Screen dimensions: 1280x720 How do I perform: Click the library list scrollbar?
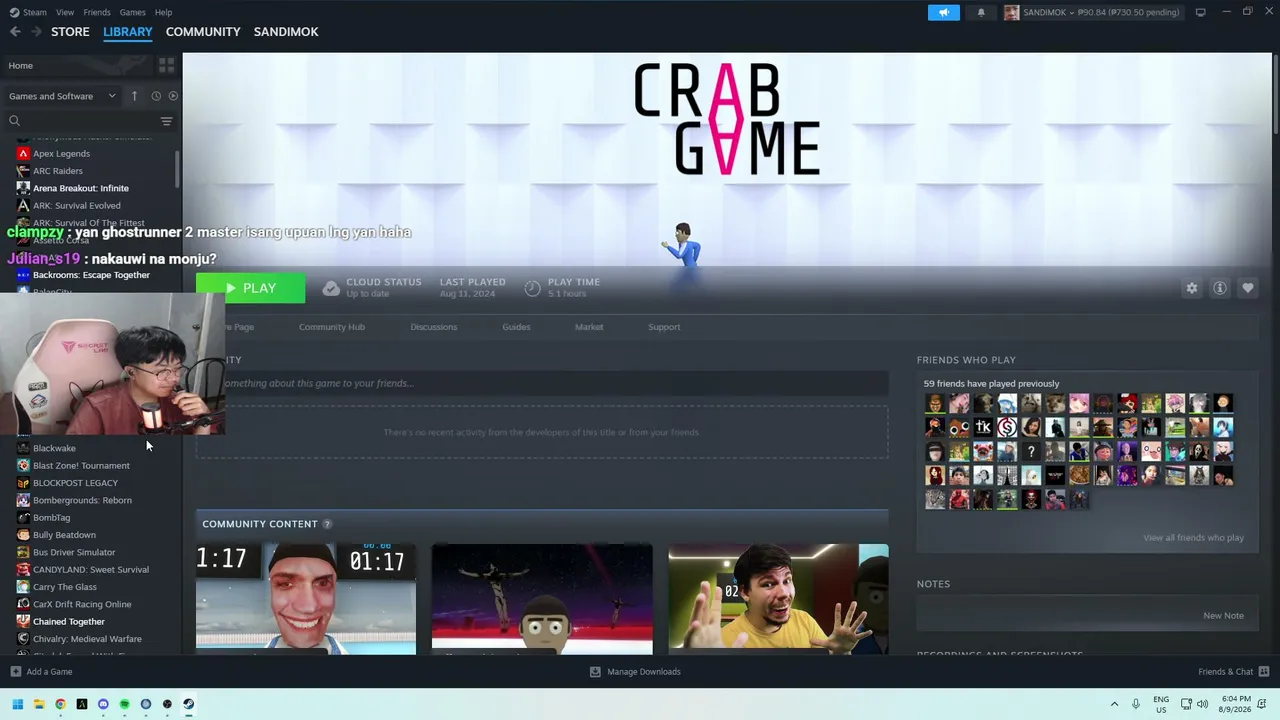tap(178, 170)
